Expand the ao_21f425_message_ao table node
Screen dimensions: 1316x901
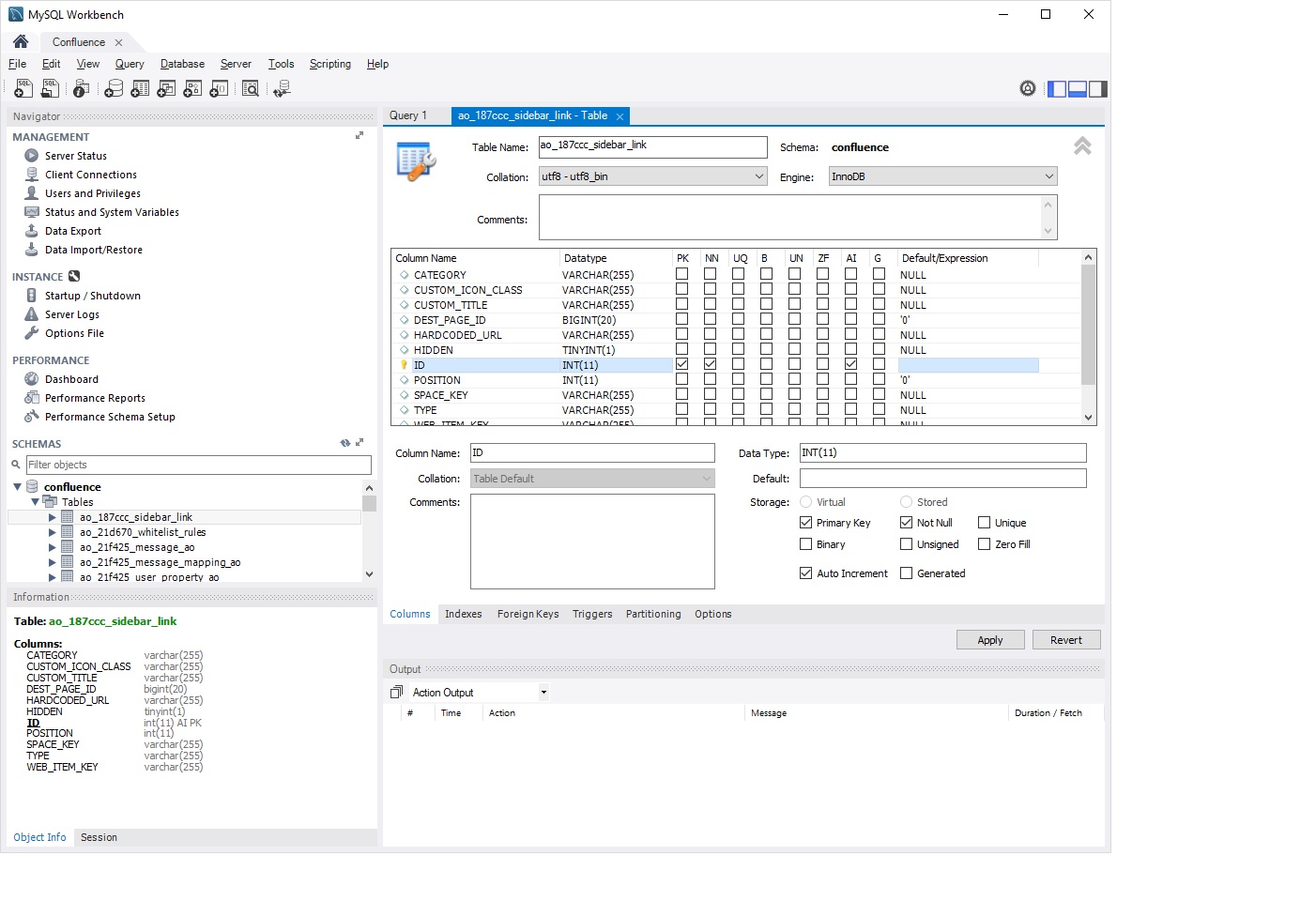(53, 547)
